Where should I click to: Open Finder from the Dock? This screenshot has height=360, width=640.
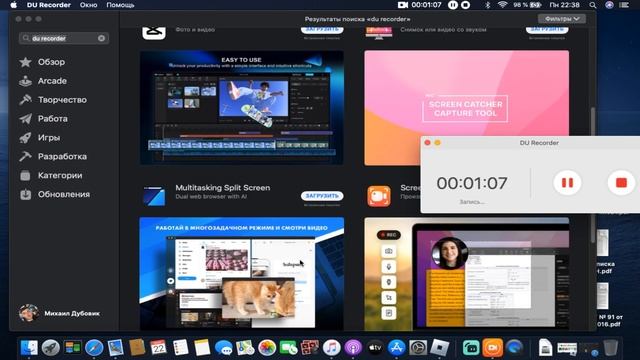29,348
